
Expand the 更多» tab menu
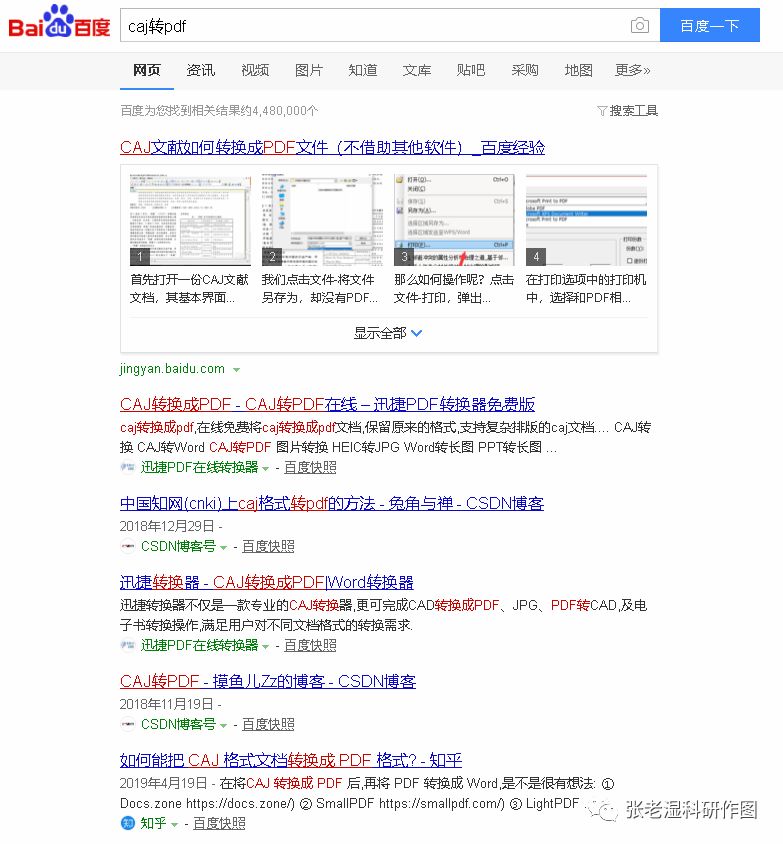633,70
